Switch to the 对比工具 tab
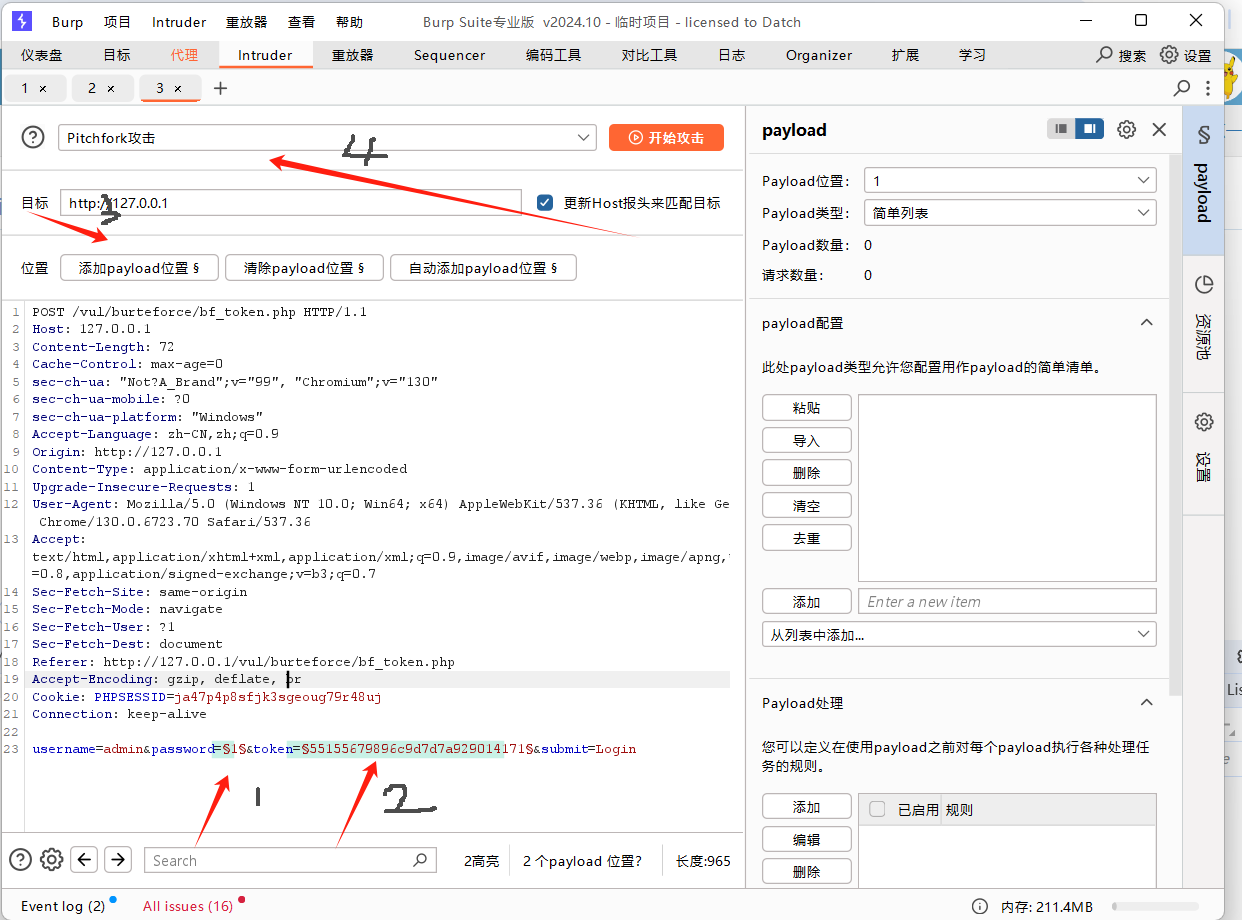Viewport: 1242px width, 920px height. pyautogui.click(x=650, y=55)
